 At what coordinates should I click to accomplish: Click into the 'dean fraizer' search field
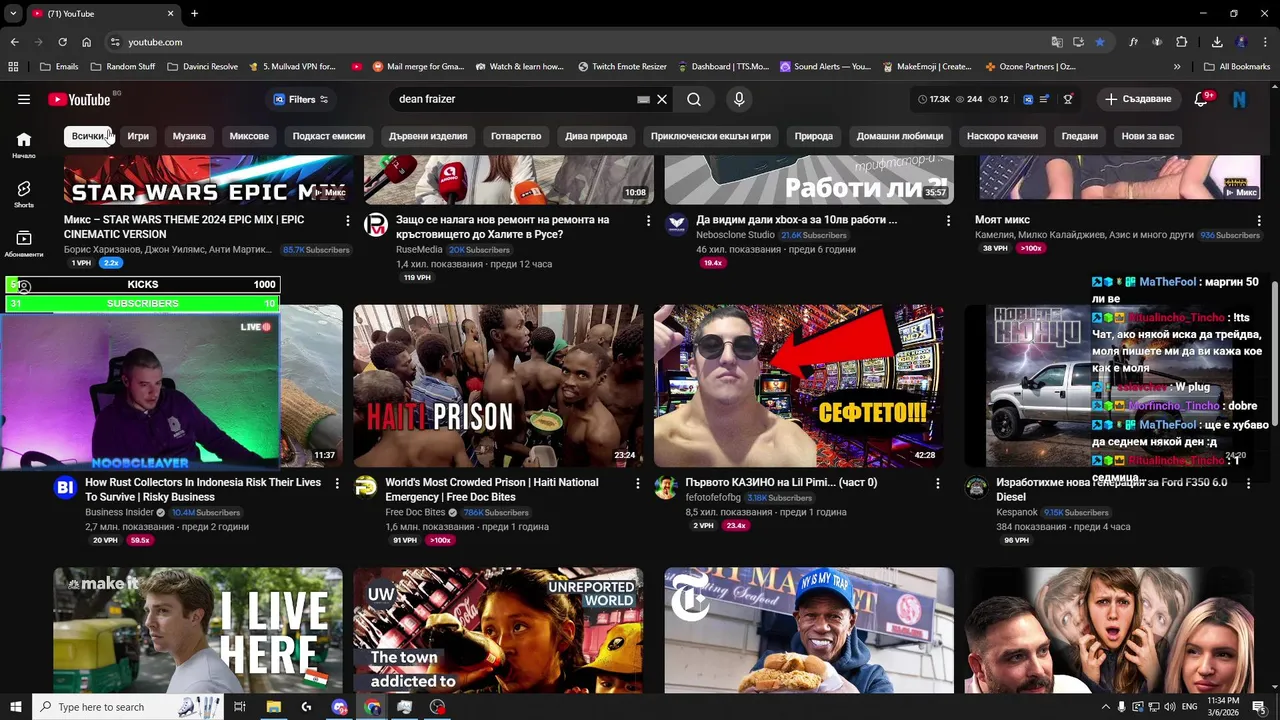click(514, 99)
